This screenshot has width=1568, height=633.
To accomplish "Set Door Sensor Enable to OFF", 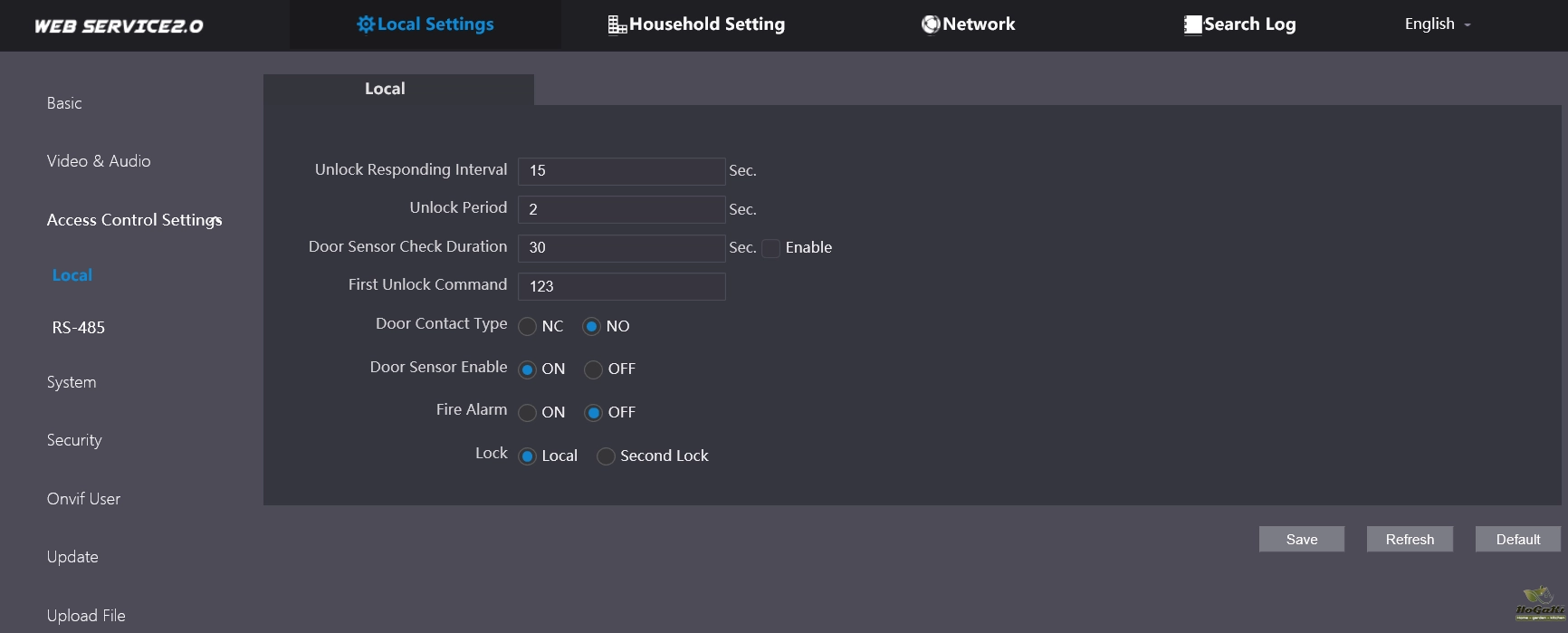I will tap(593, 369).
